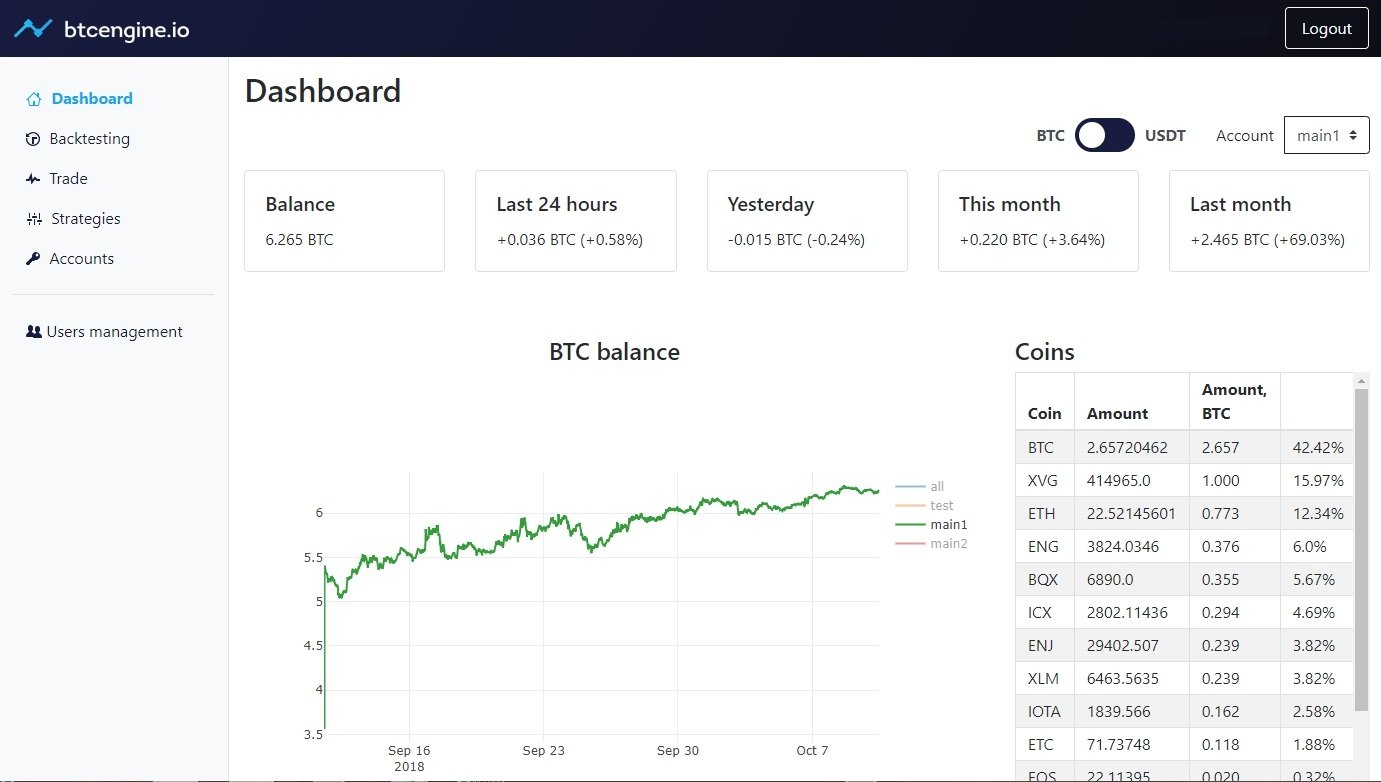Viewport: 1381px width, 782px height.
Task: Click the Logout button
Action: pyautogui.click(x=1326, y=29)
